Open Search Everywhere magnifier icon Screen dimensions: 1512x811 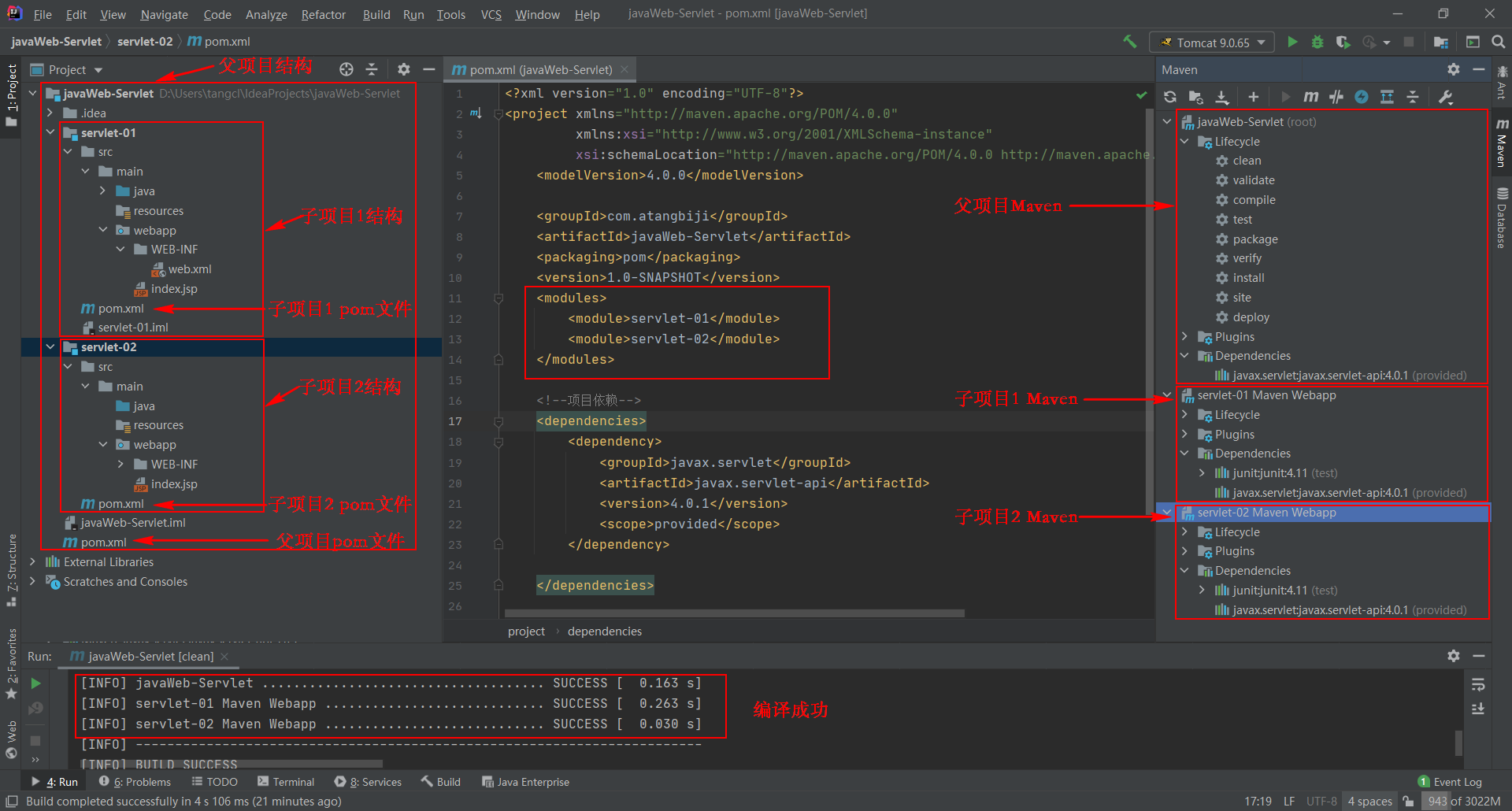pos(1498,43)
